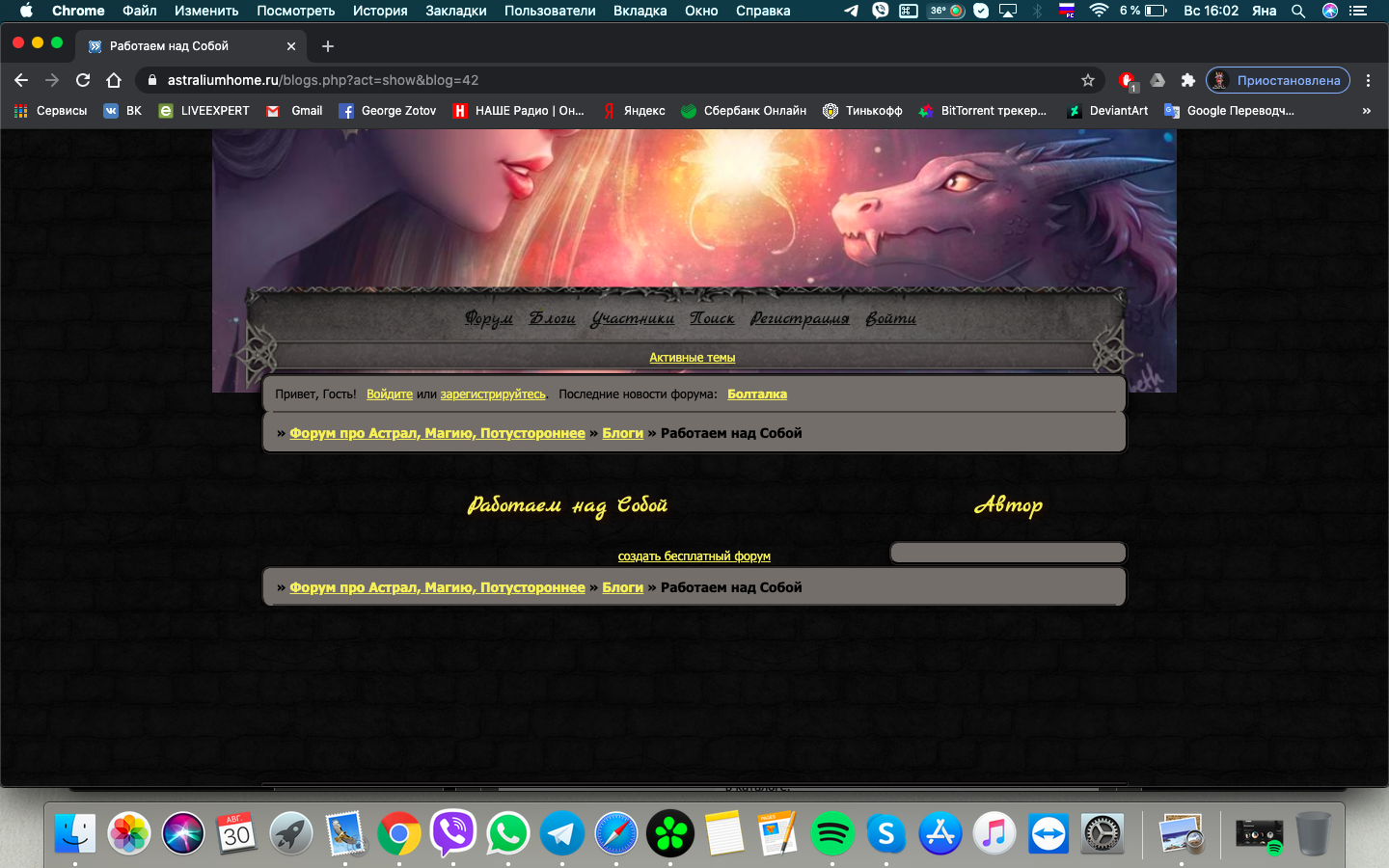Click the Войдите login link
Image resolution: width=1389 pixels, height=868 pixels.
390,394
